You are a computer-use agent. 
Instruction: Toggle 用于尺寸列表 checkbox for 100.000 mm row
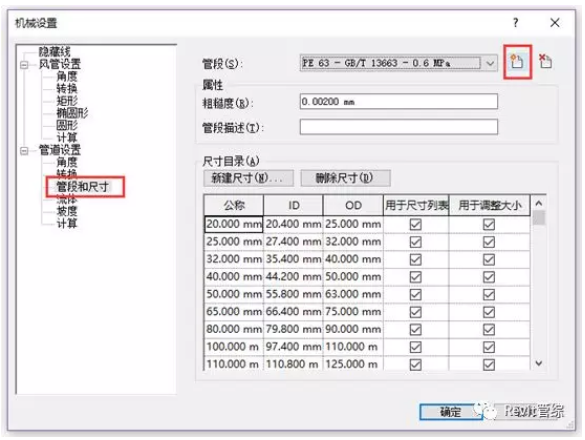click(416, 347)
